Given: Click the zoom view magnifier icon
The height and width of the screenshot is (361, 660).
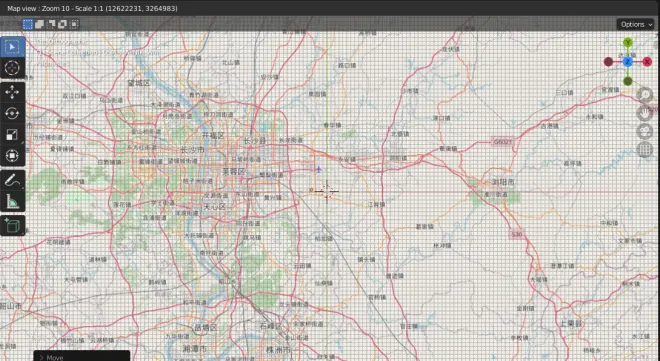Looking at the screenshot, I should [645, 95].
